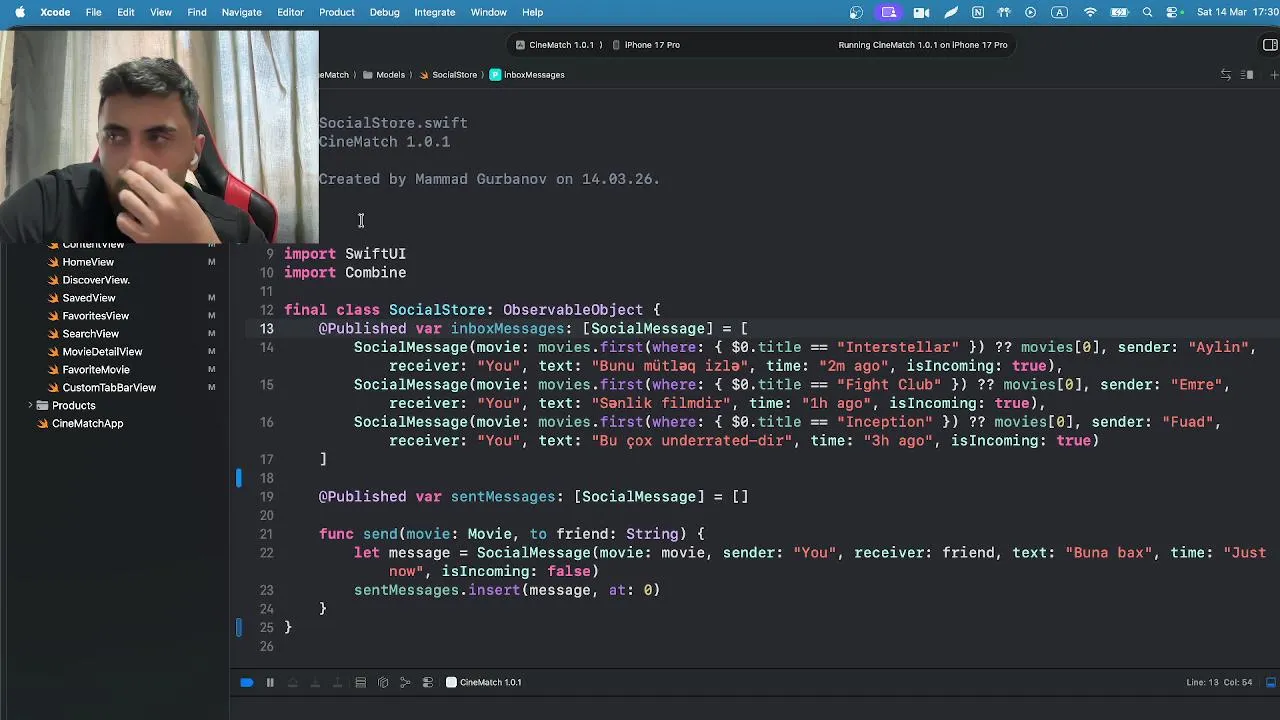The width and height of the screenshot is (1280, 720).
Task: Choose the iPhone 17 Pro run destination
Action: pyautogui.click(x=646, y=45)
